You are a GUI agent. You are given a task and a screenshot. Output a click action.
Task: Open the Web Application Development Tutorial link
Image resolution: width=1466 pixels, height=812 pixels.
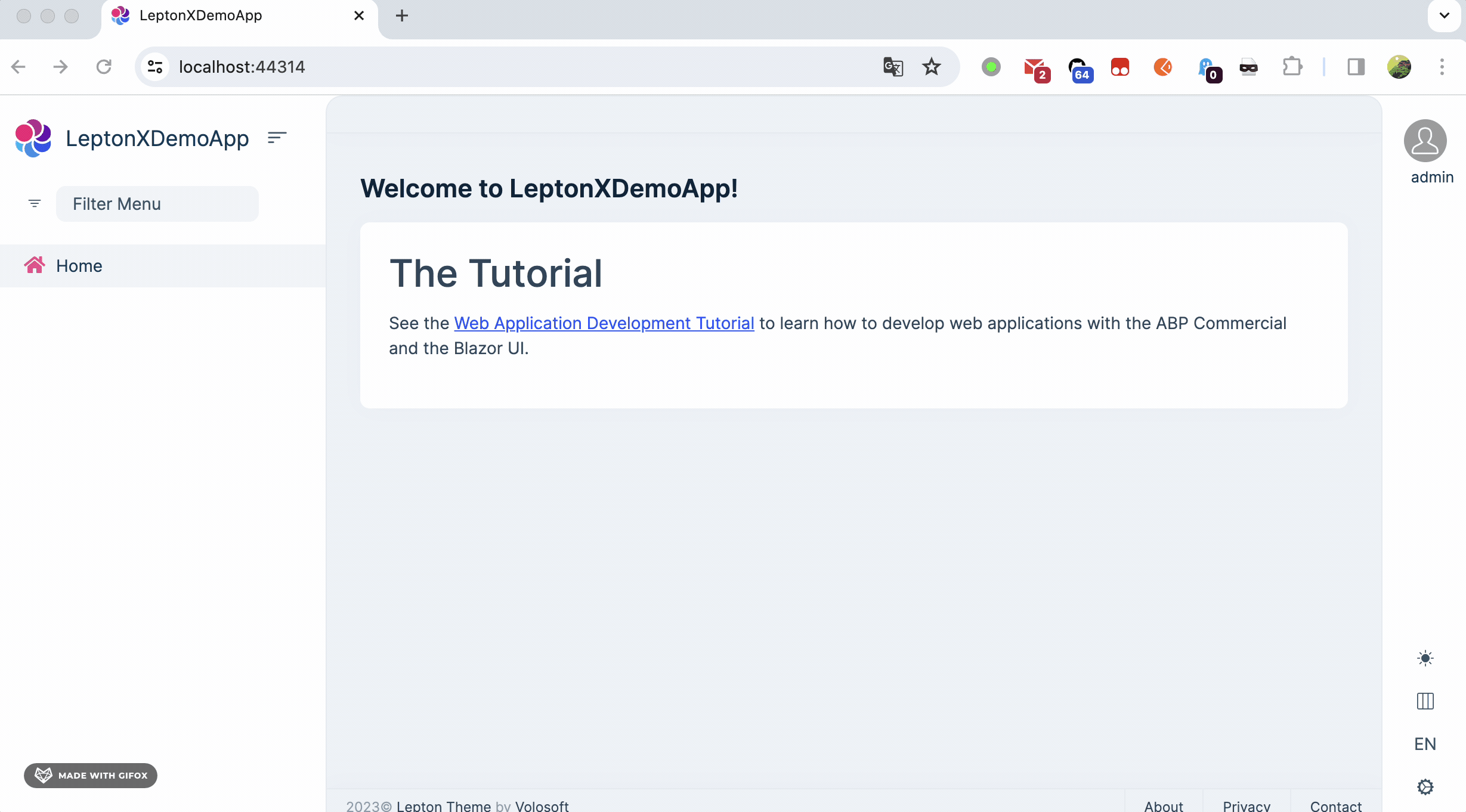(x=604, y=323)
